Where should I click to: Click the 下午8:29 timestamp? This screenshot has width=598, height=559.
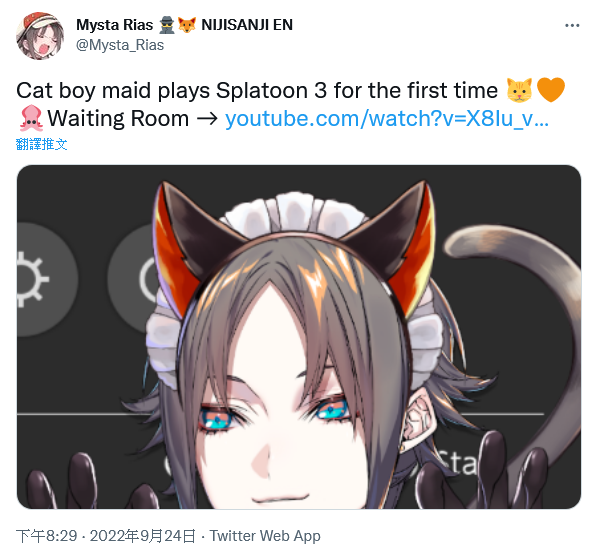pyautogui.click(x=47, y=536)
